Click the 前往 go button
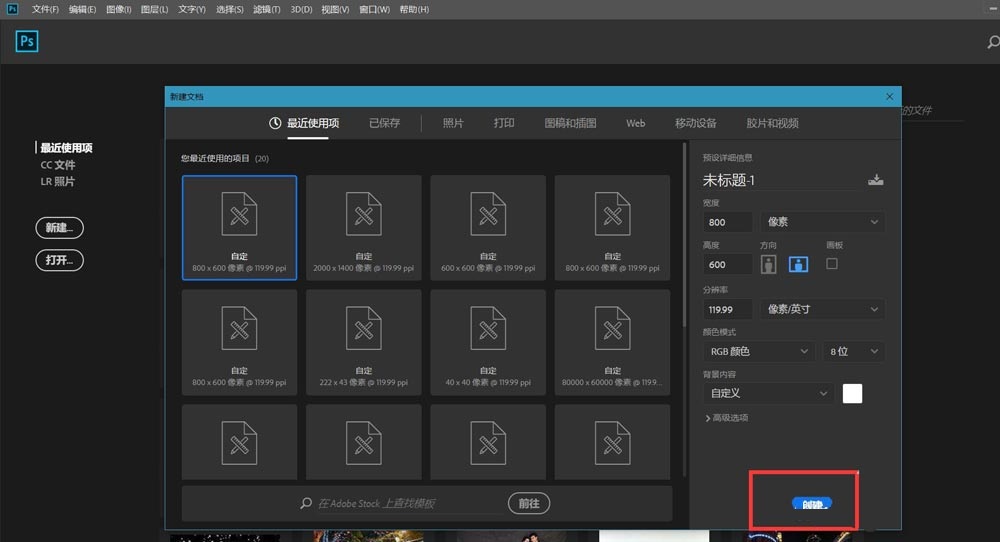Image resolution: width=1000 pixels, height=542 pixels. (529, 503)
